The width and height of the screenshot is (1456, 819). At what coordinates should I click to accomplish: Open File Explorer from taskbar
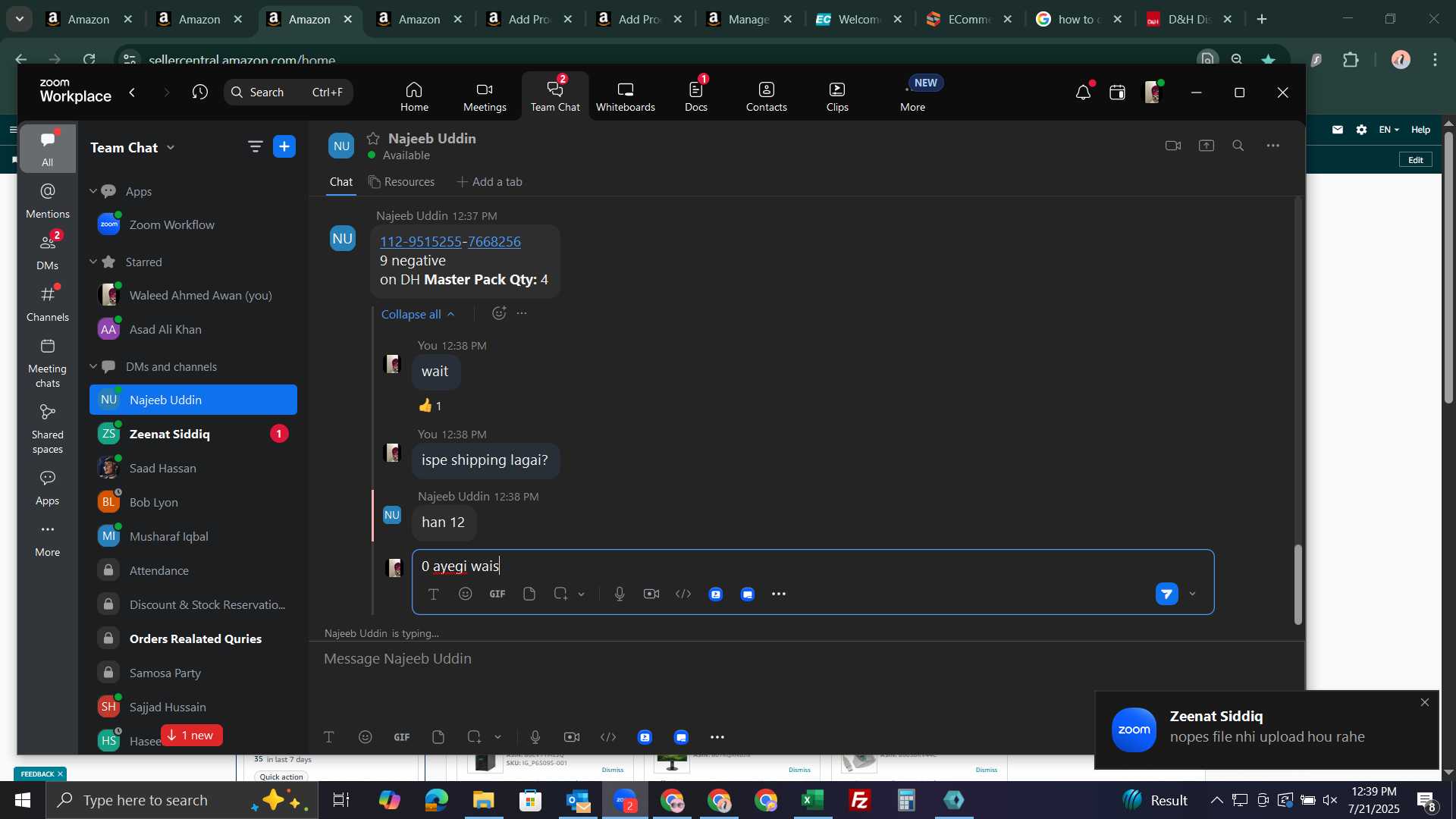484,800
